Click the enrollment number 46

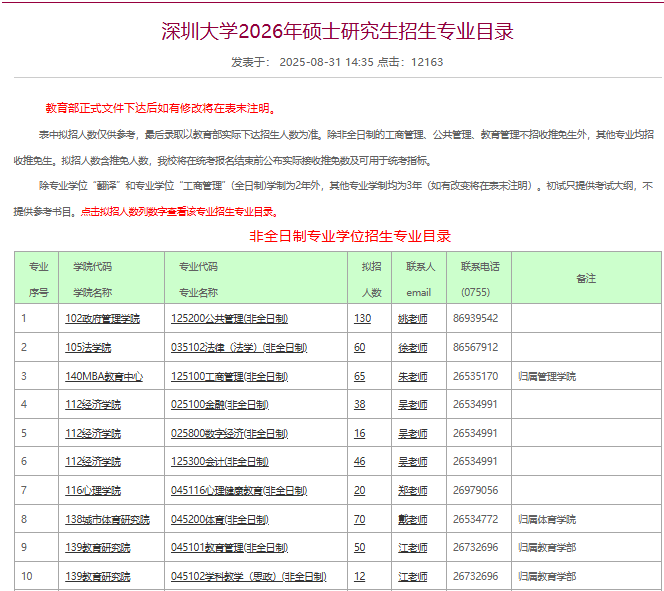point(360,461)
